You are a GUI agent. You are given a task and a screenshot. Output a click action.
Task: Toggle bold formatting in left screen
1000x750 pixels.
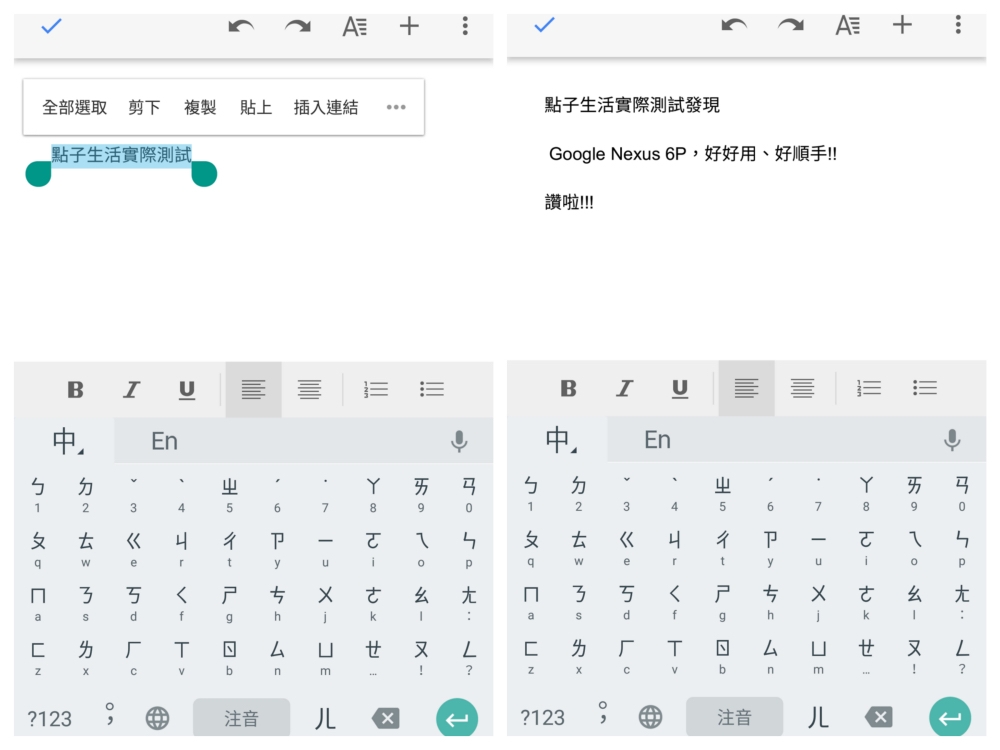click(75, 390)
